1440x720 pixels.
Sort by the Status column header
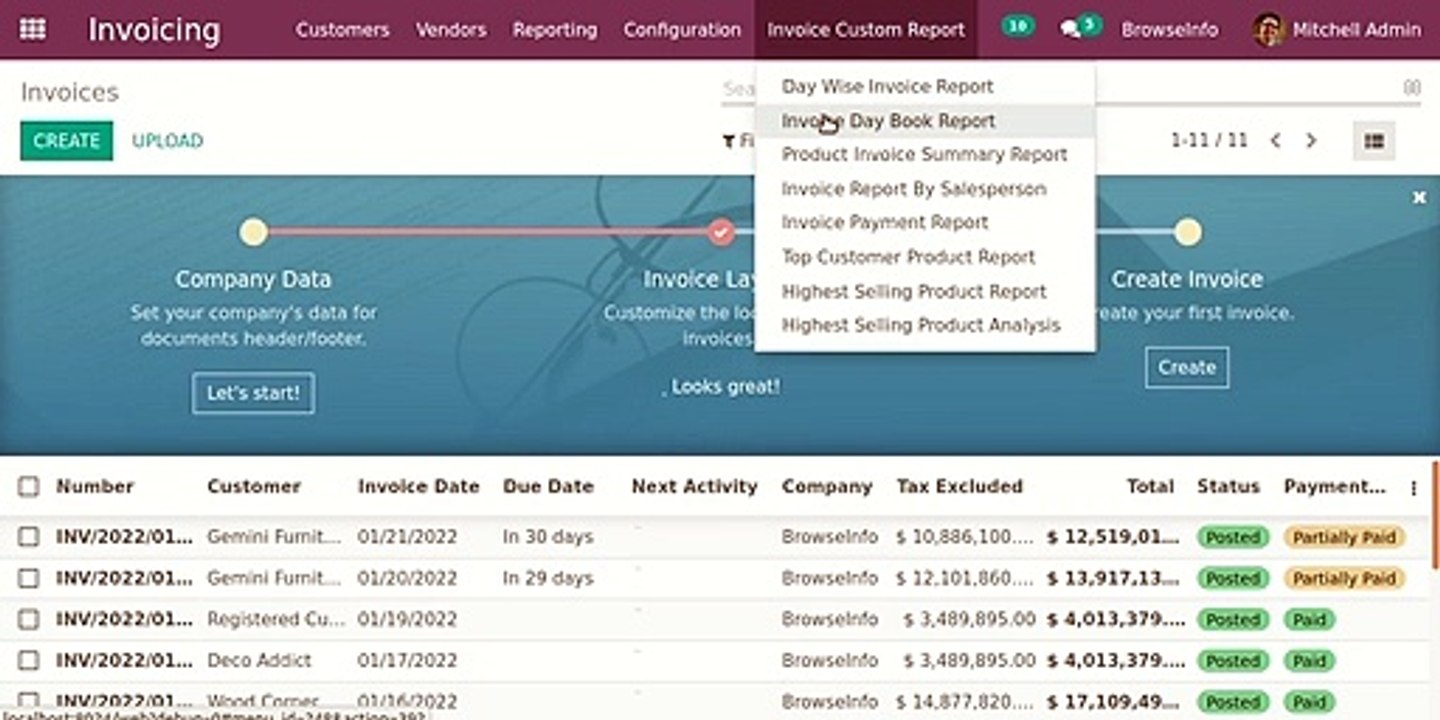[x=1228, y=487]
